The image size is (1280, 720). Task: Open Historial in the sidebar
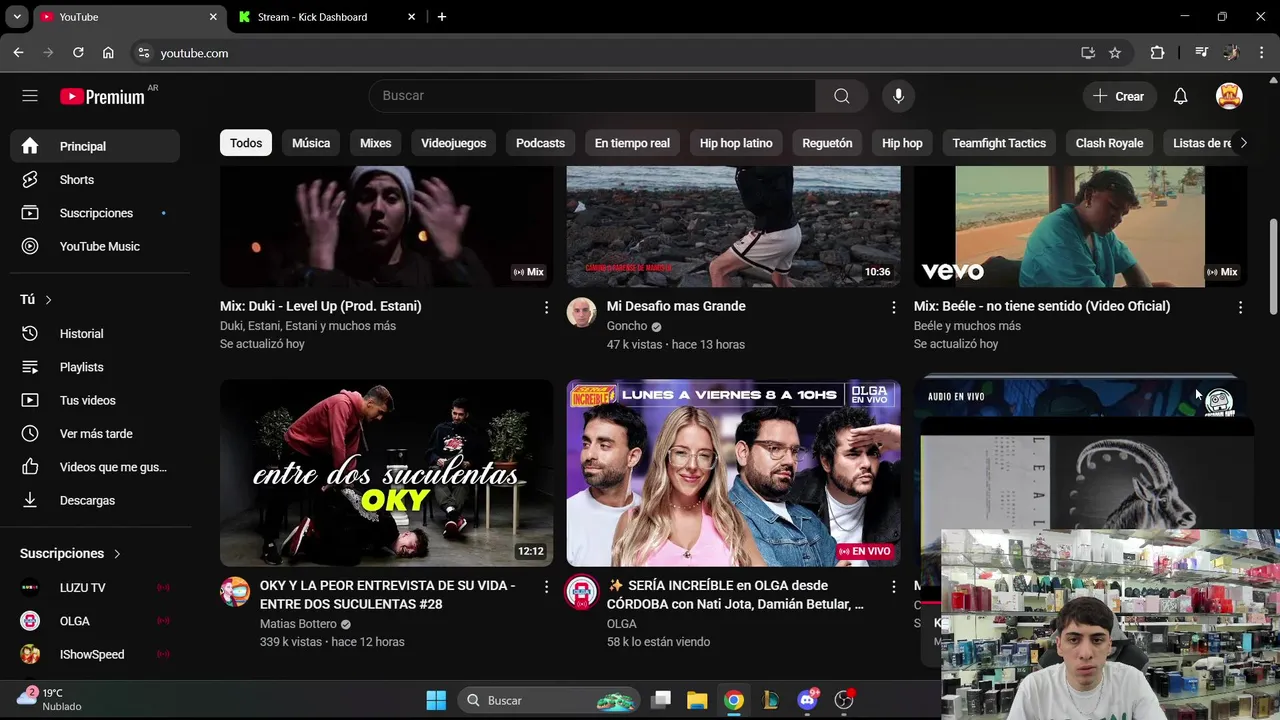click(95, 334)
